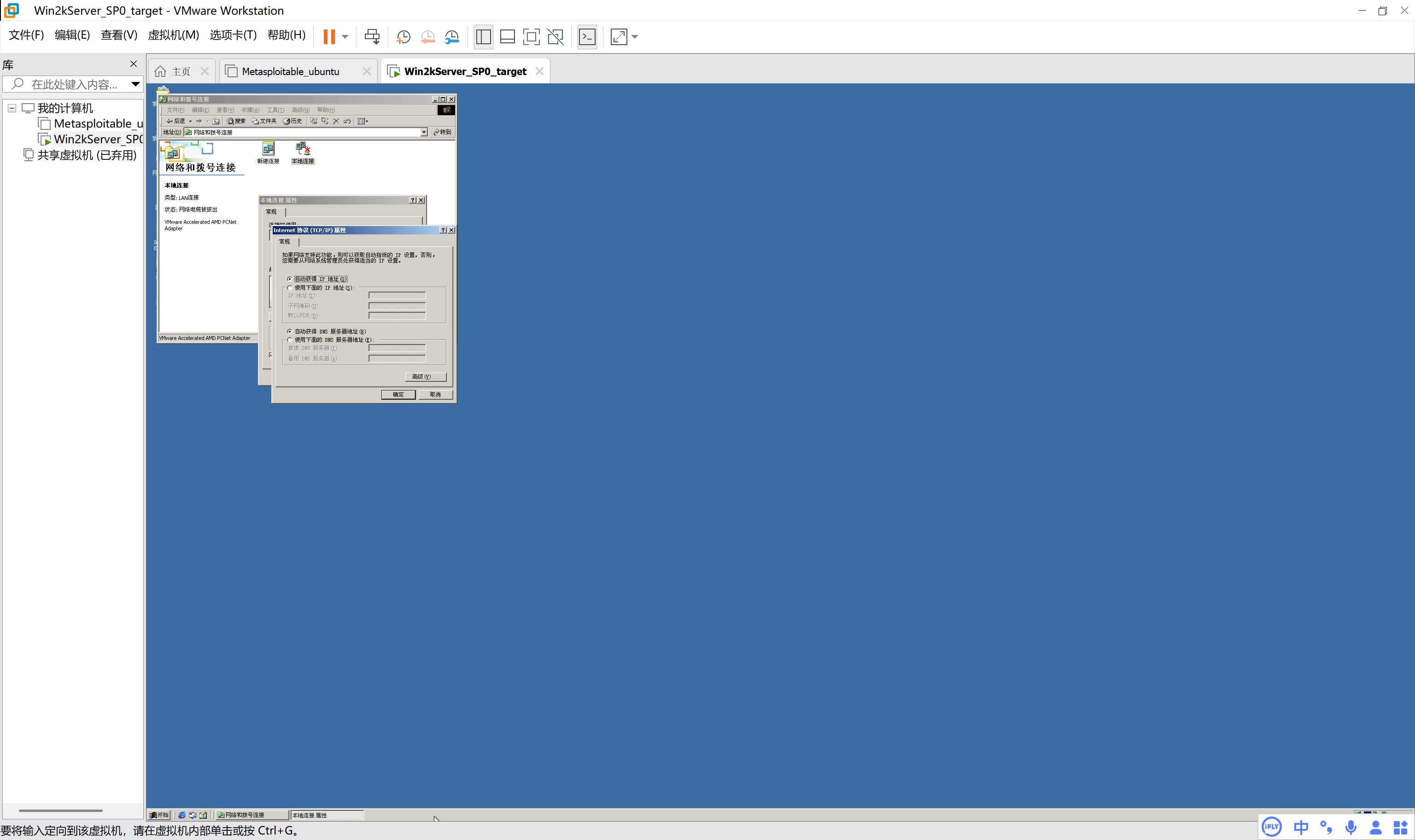Click Send Ctrl+Alt+Del toolbar icon
The image size is (1415, 840).
(x=372, y=37)
